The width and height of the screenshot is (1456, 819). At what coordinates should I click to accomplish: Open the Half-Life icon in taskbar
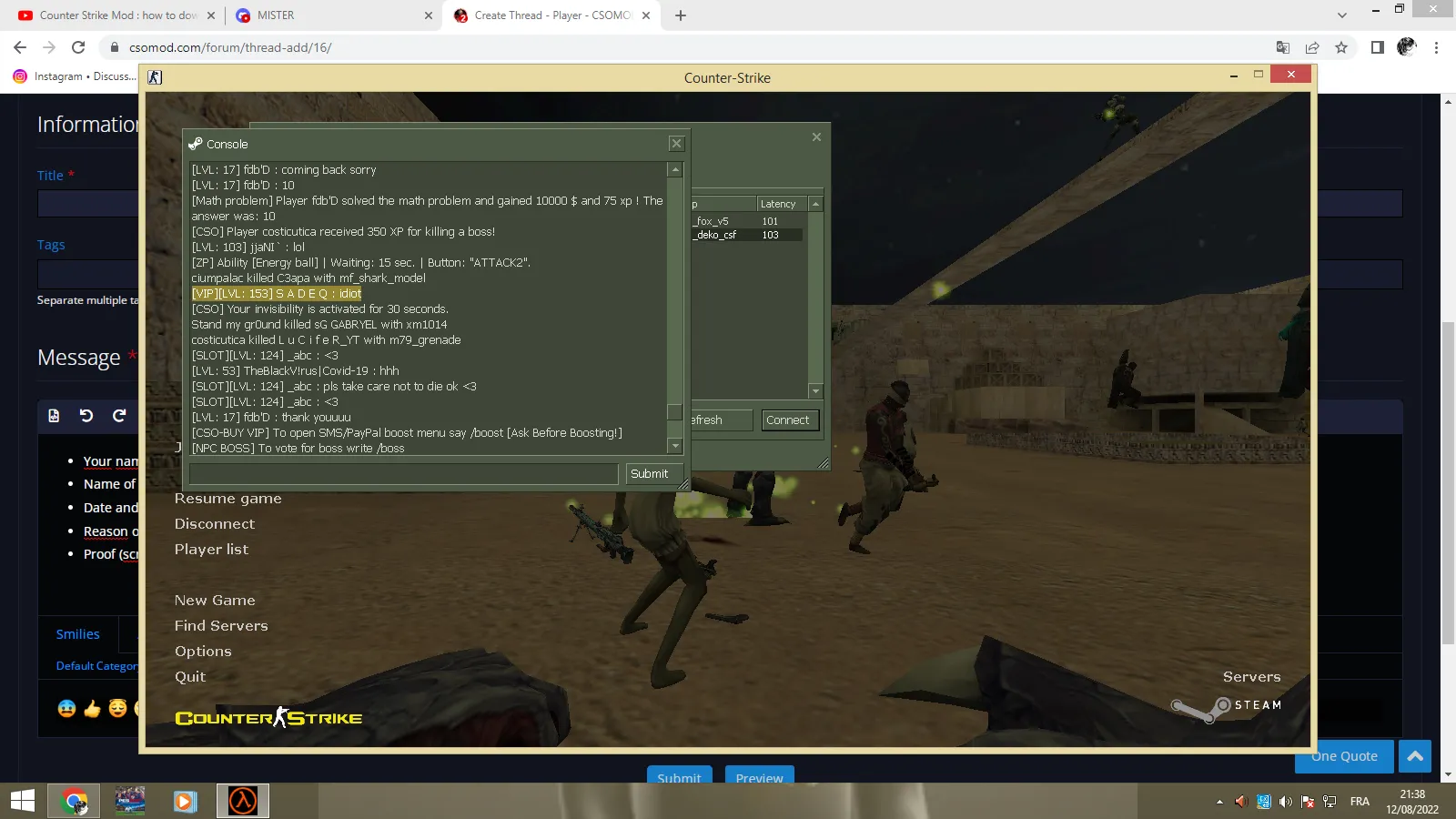(x=242, y=801)
